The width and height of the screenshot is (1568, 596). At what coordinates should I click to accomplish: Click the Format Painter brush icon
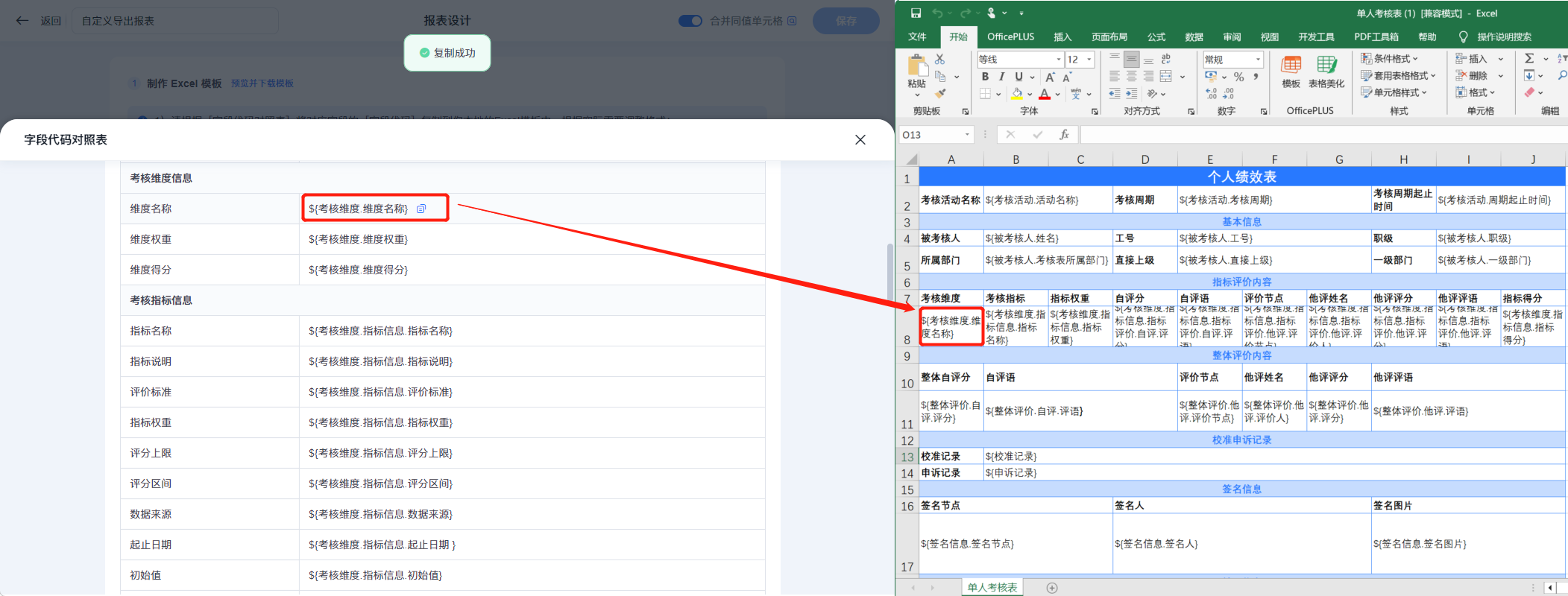pyautogui.click(x=940, y=94)
